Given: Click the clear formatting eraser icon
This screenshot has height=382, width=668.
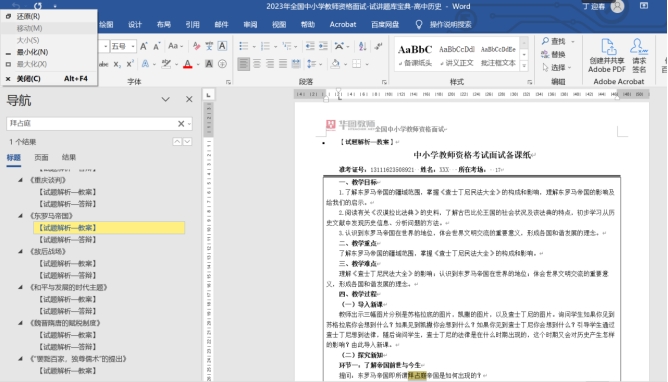Looking at the screenshot, I should tap(196, 46).
